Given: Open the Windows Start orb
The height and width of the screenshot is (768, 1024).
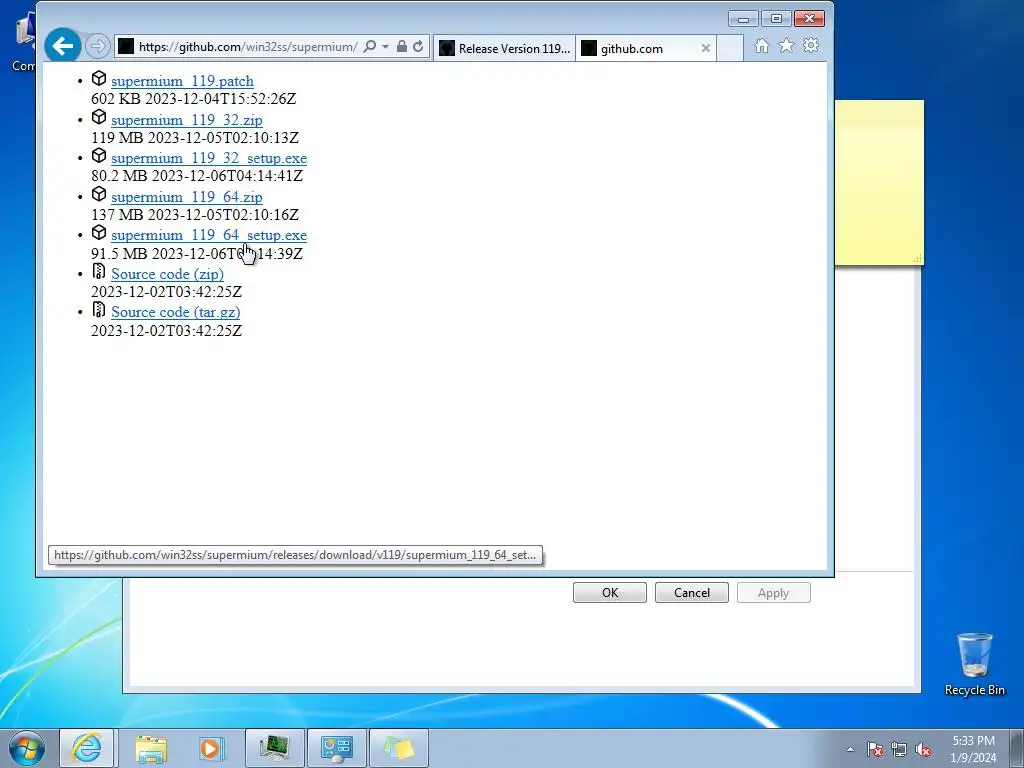Looking at the screenshot, I should pyautogui.click(x=27, y=748).
